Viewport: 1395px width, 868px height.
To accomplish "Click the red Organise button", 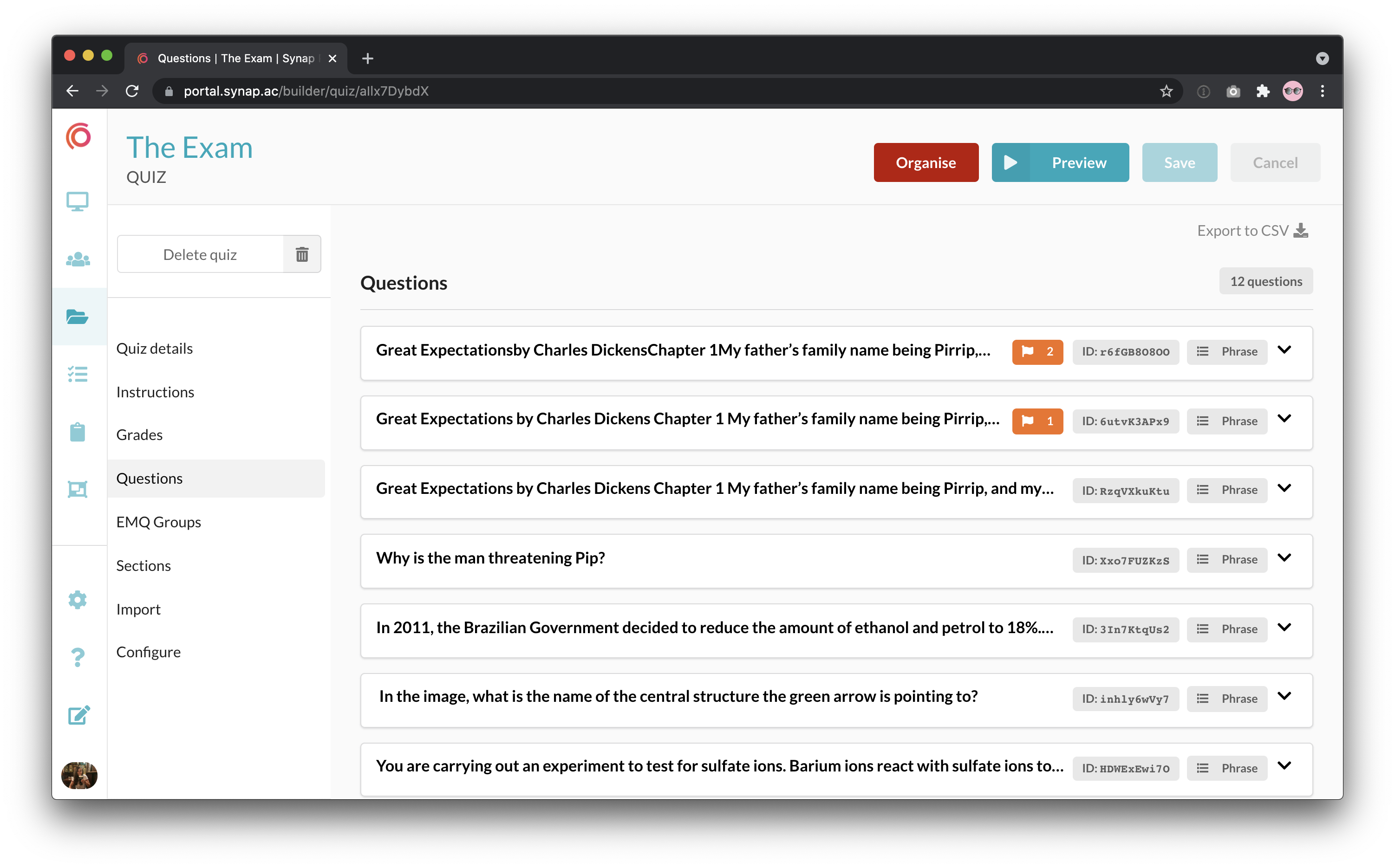I will click(x=926, y=162).
